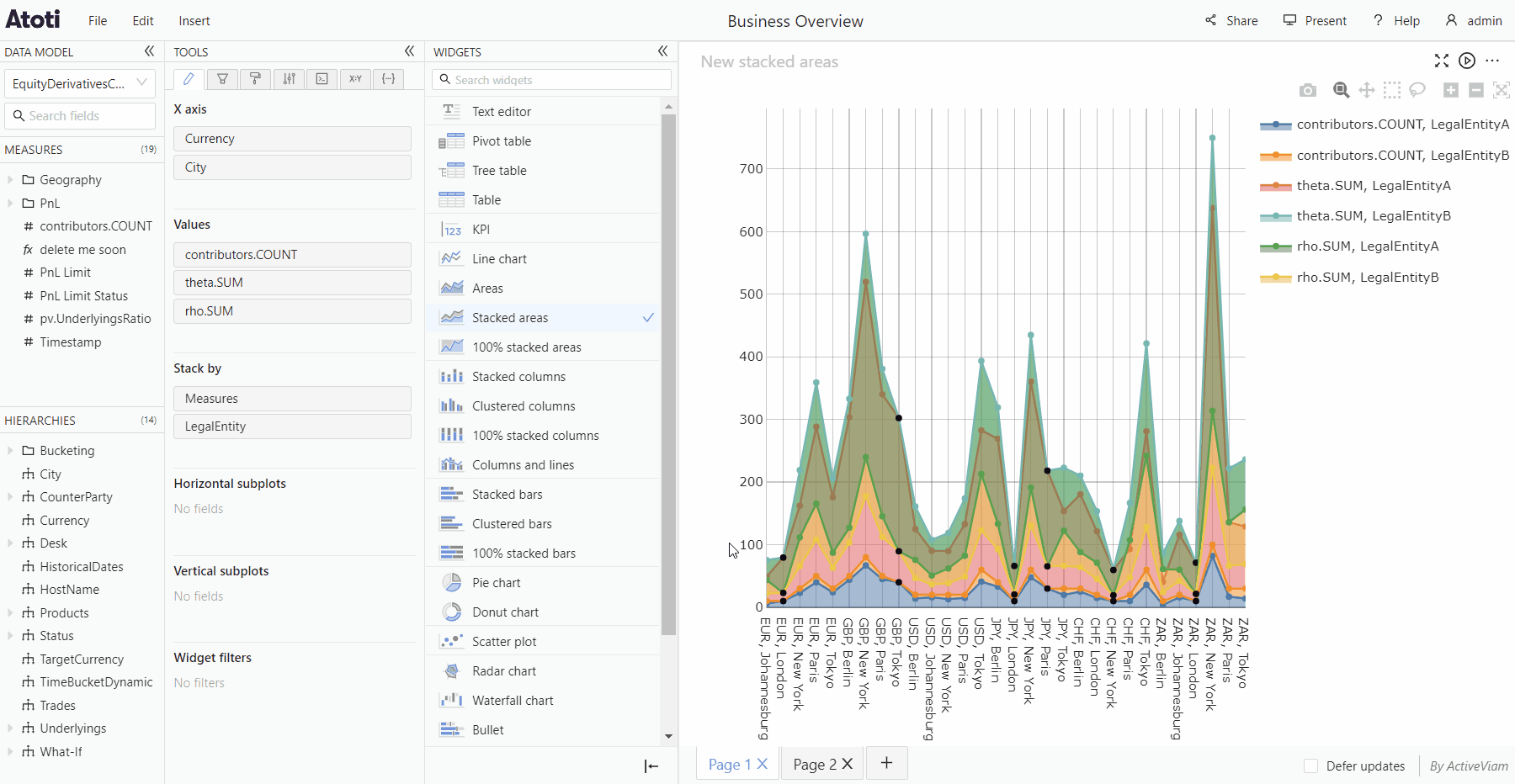Open the filter funnel tab in Tools
The image size is (1515, 784).
[x=222, y=79]
